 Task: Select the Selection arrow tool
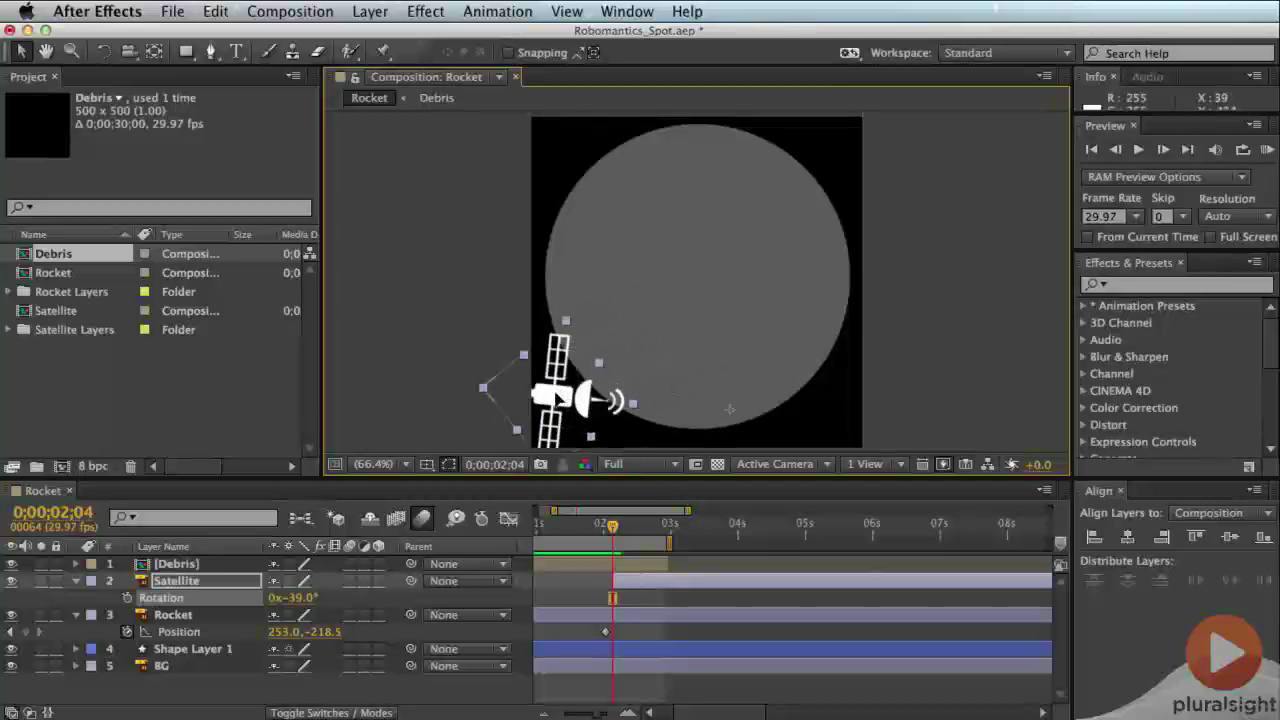[22, 52]
